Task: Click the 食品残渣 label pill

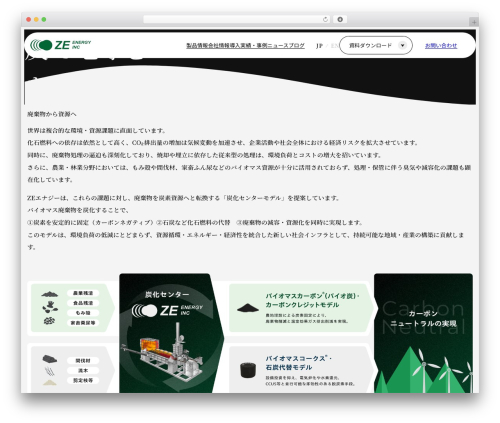Action: pos(83,303)
